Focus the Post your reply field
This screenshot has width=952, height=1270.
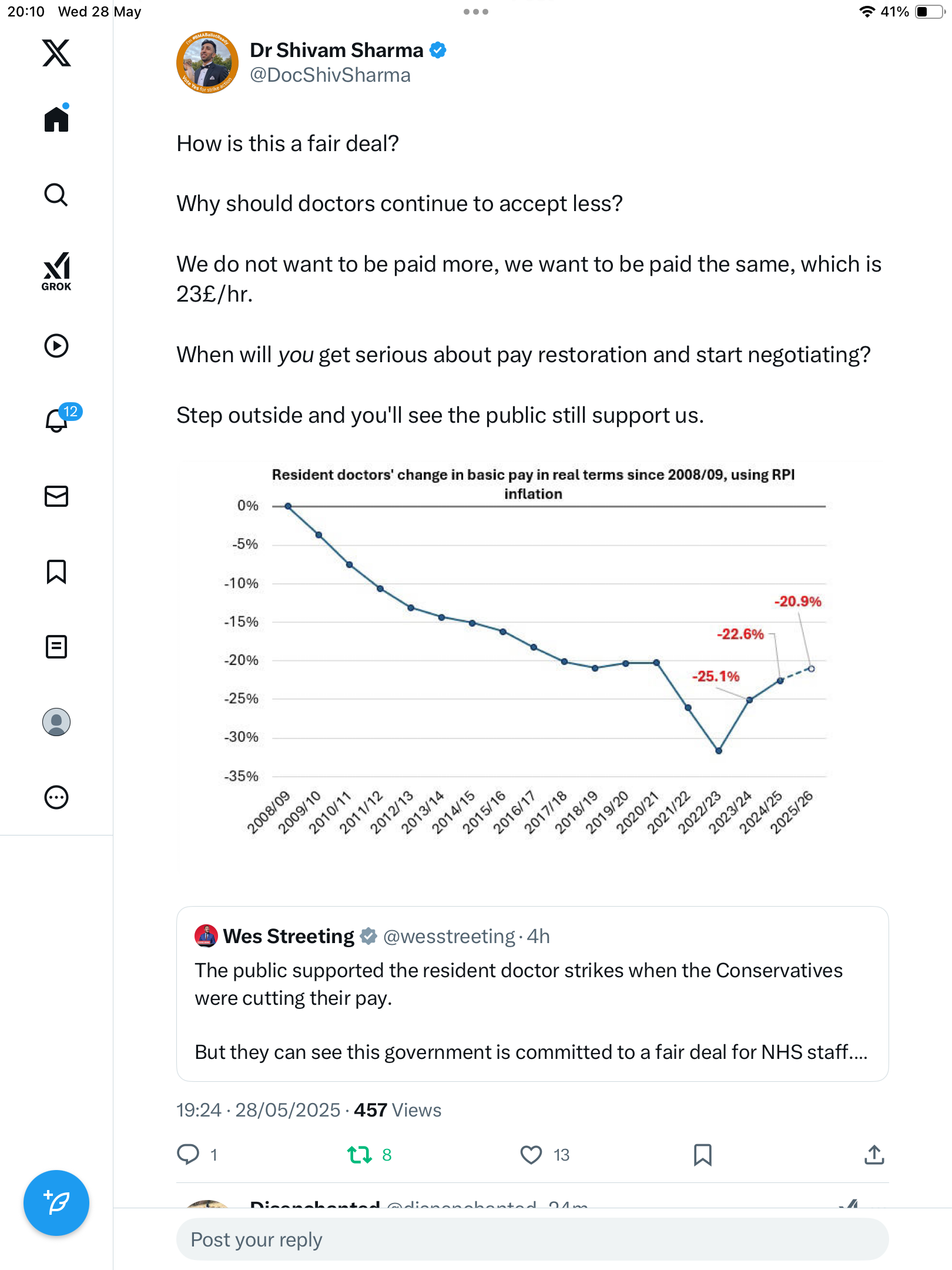click(x=532, y=1239)
